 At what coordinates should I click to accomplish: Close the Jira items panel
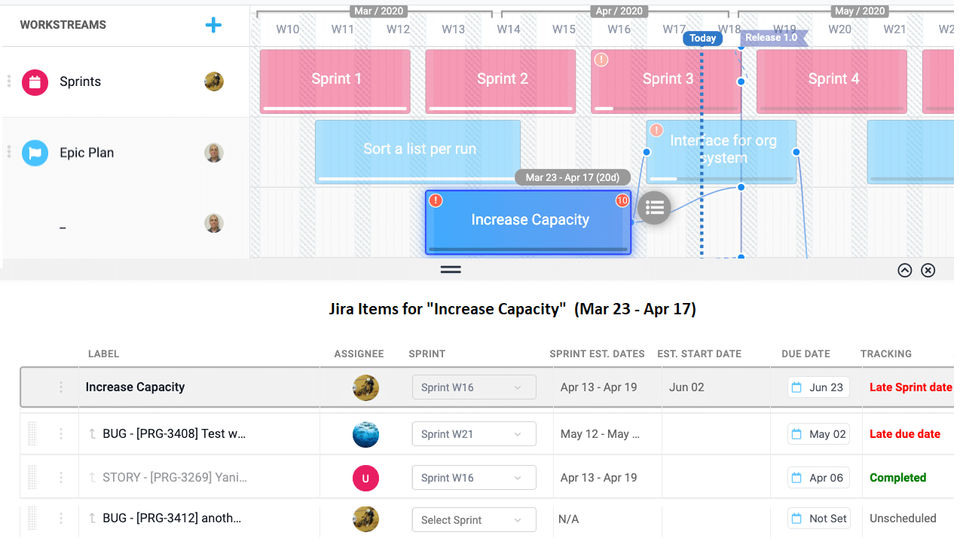tap(928, 270)
